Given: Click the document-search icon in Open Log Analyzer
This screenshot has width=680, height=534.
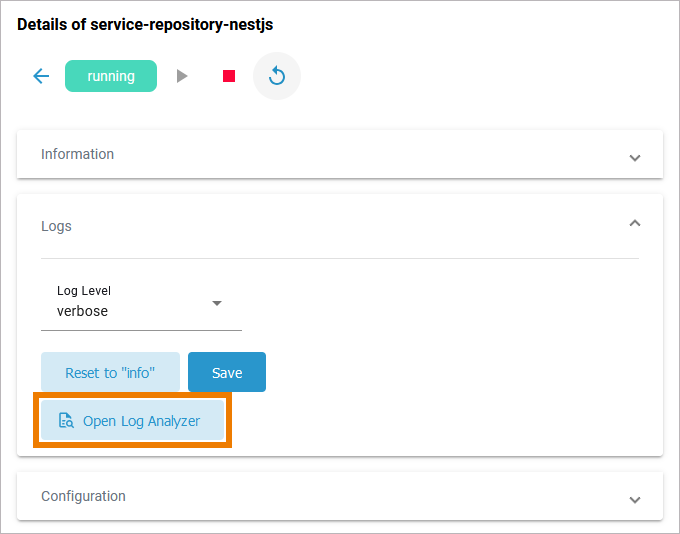Looking at the screenshot, I should 66,421.
